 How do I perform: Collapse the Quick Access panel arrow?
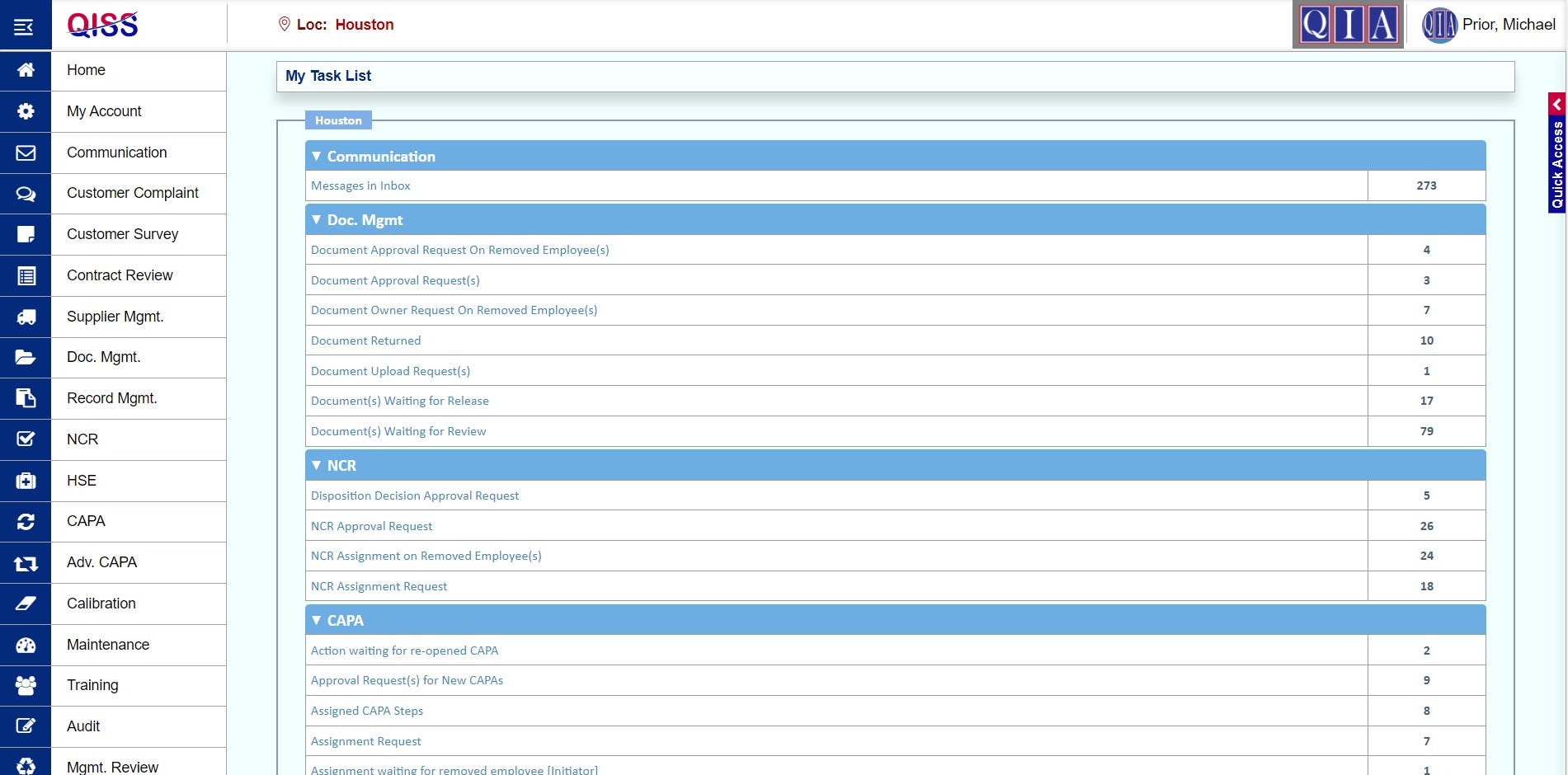1557,104
